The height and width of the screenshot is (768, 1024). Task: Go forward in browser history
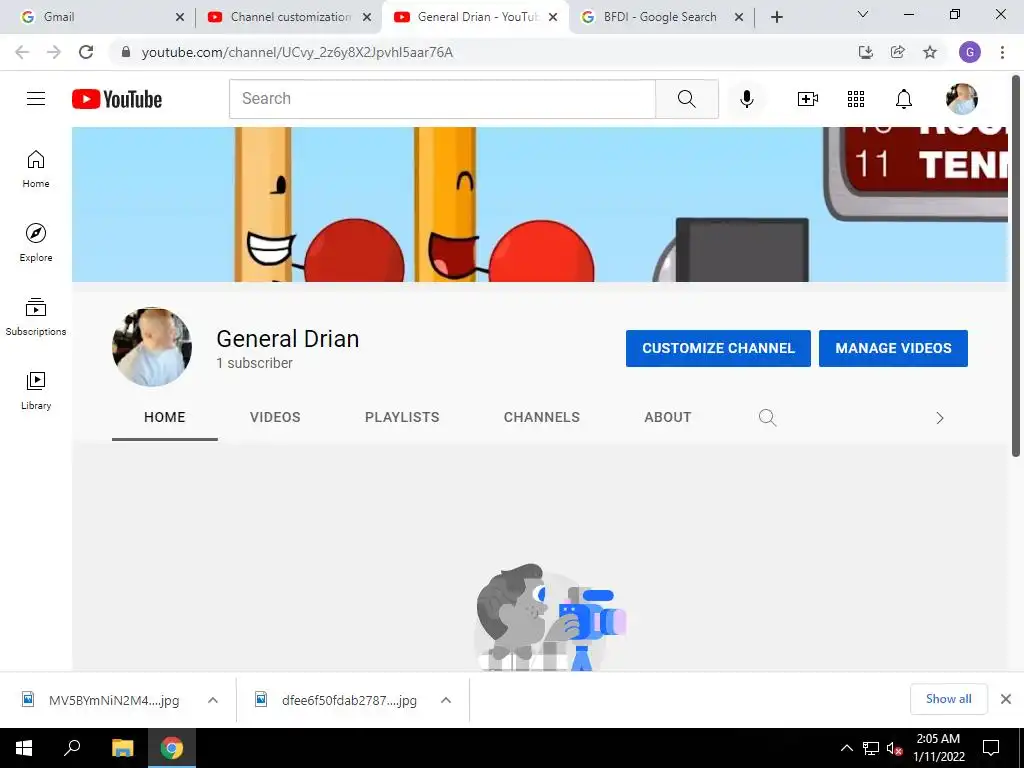click(54, 52)
